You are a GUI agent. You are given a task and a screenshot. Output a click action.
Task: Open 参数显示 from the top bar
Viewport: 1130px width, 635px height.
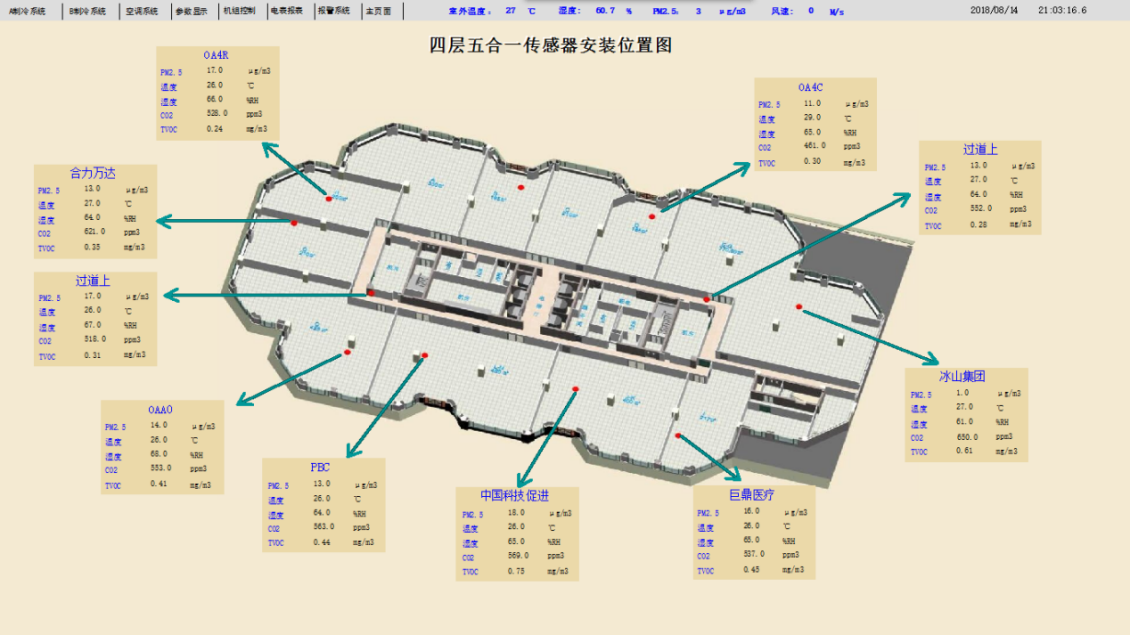coord(191,11)
